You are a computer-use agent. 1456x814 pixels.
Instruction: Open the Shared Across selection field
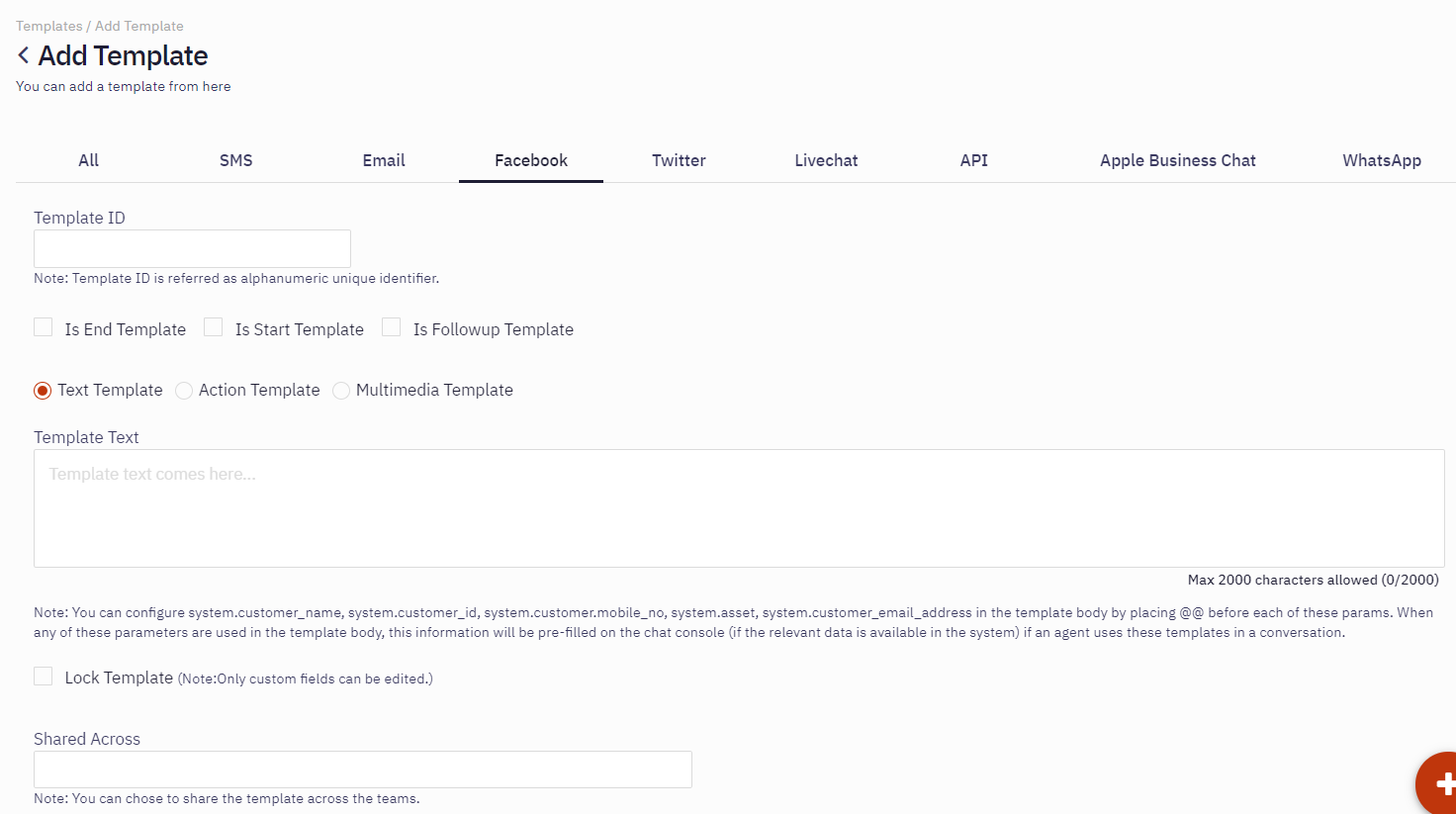pos(363,769)
